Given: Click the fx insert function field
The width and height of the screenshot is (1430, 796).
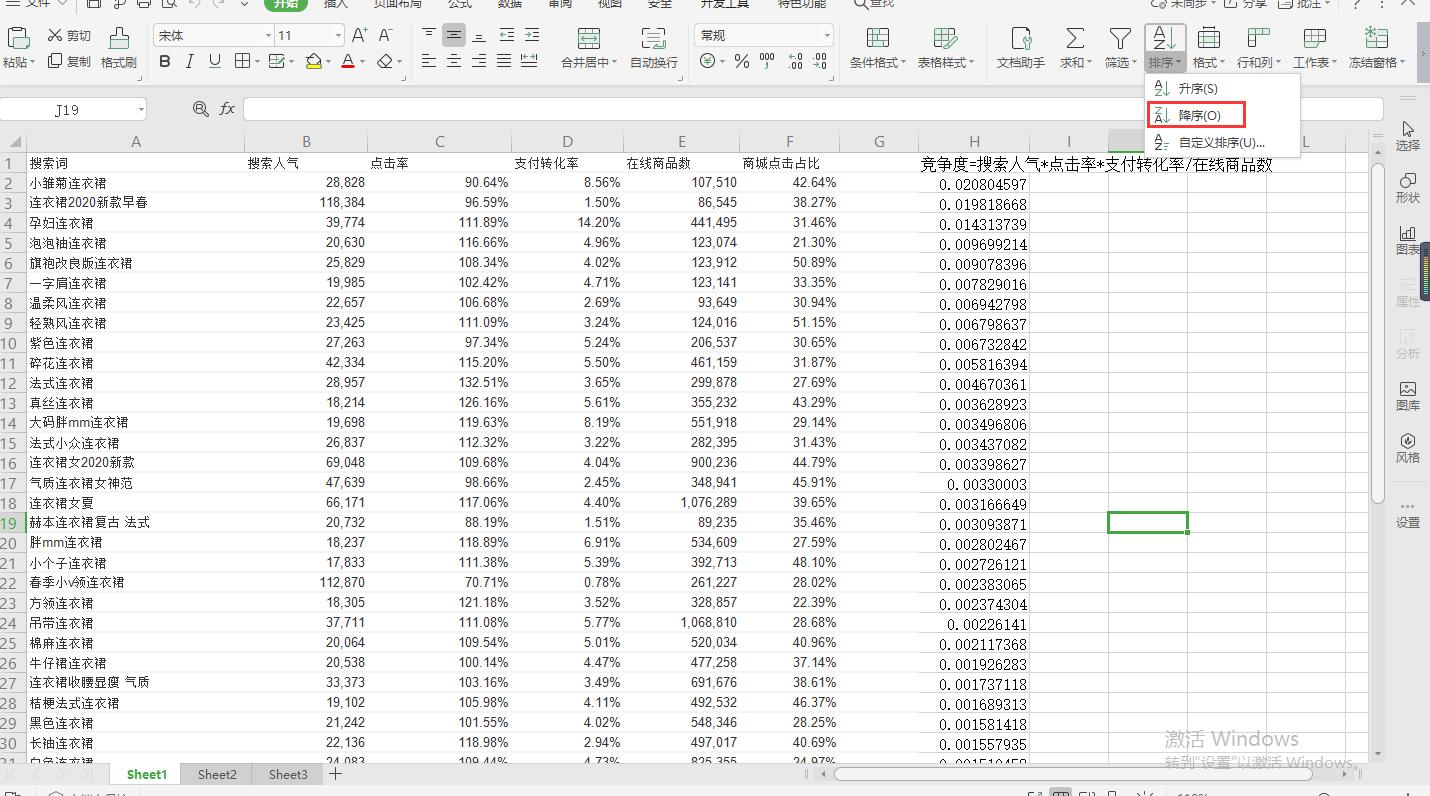Looking at the screenshot, I should pyautogui.click(x=227, y=109).
